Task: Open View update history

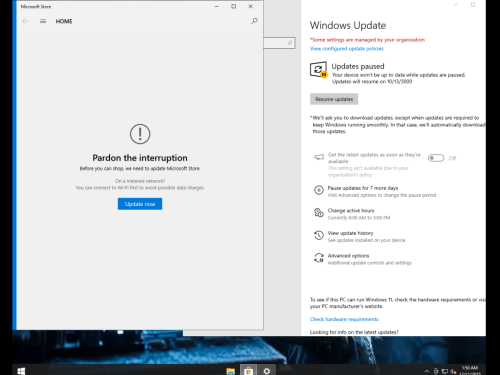Action: [350, 233]
